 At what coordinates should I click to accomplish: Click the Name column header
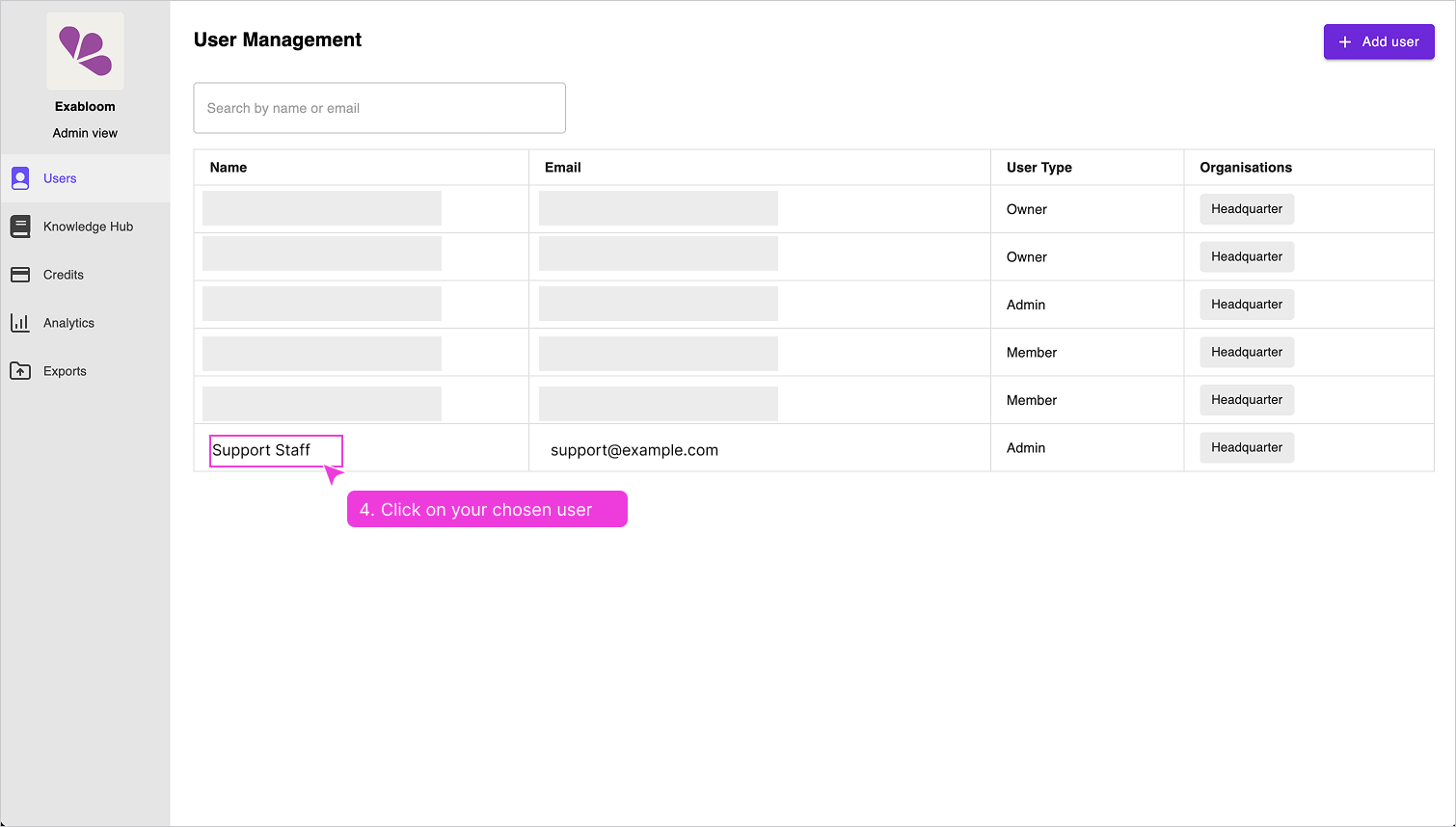228,167
